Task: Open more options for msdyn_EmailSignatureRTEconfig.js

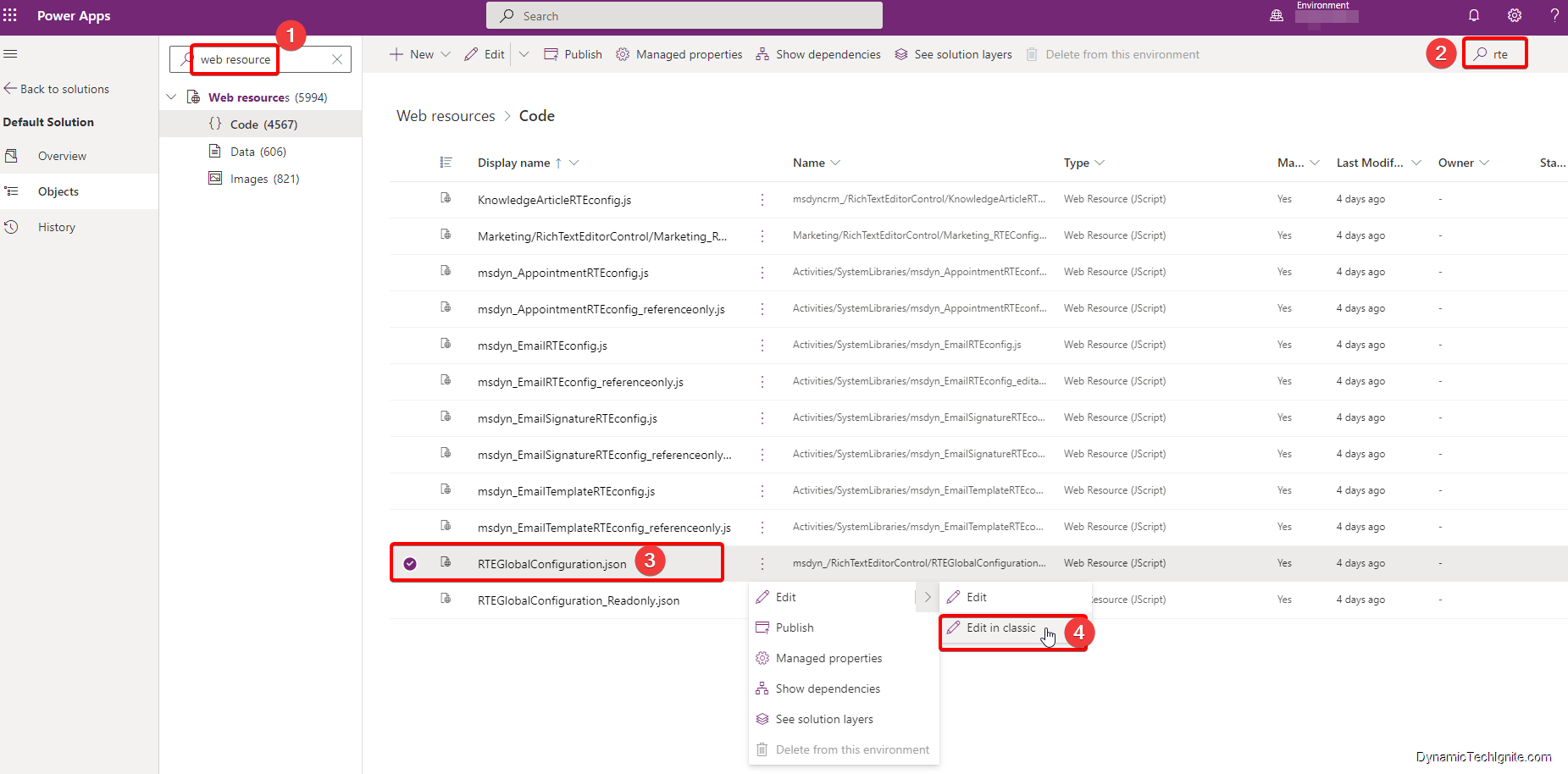Action: (x=762, y=418)
